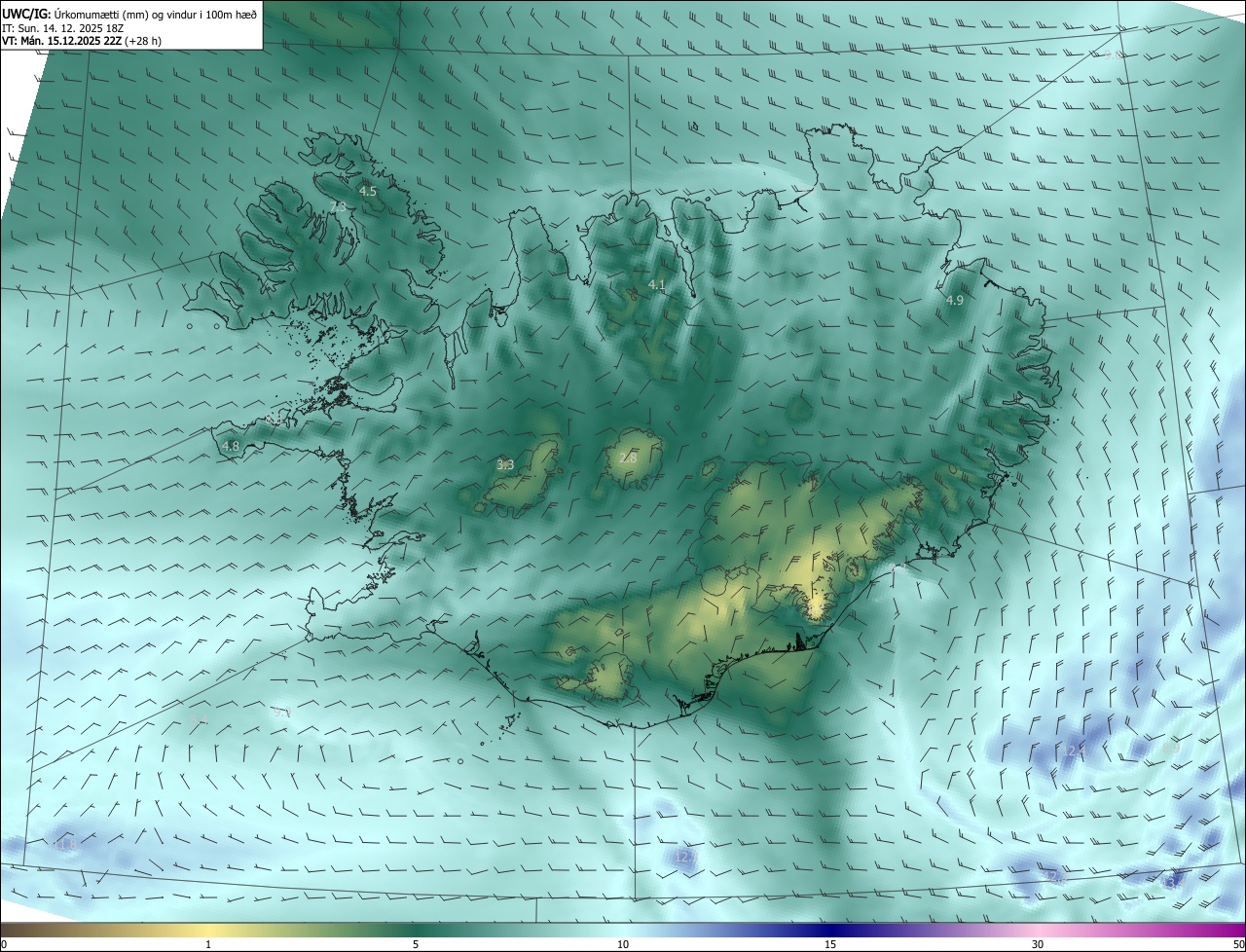The image size is (1246, 952).
Task: Click the 1 tick on the color scale
Action: click(208, 944)
